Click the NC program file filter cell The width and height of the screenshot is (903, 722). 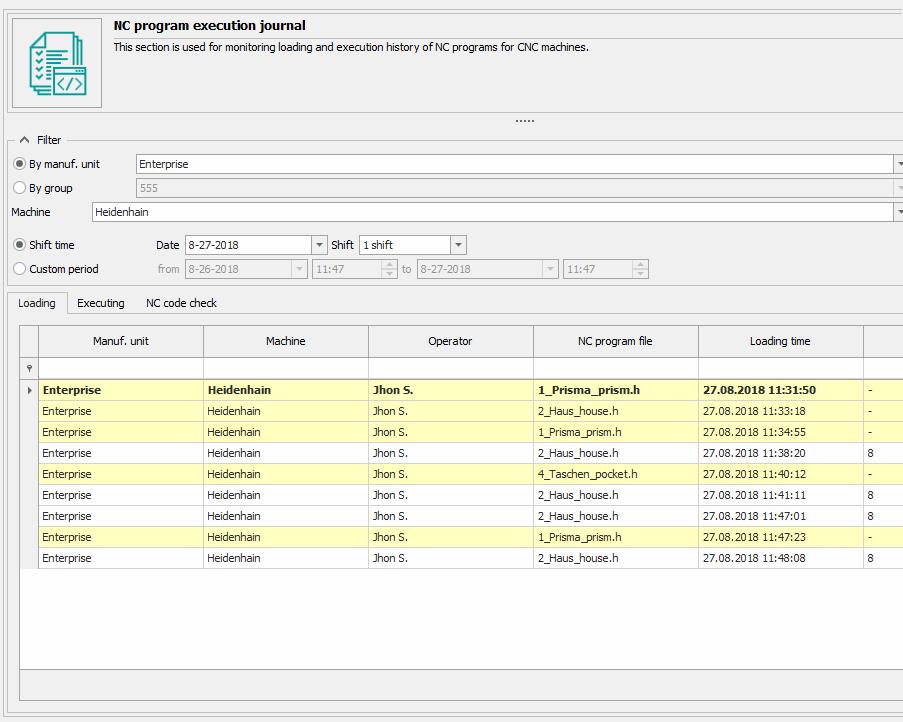[x=616, y=368]
